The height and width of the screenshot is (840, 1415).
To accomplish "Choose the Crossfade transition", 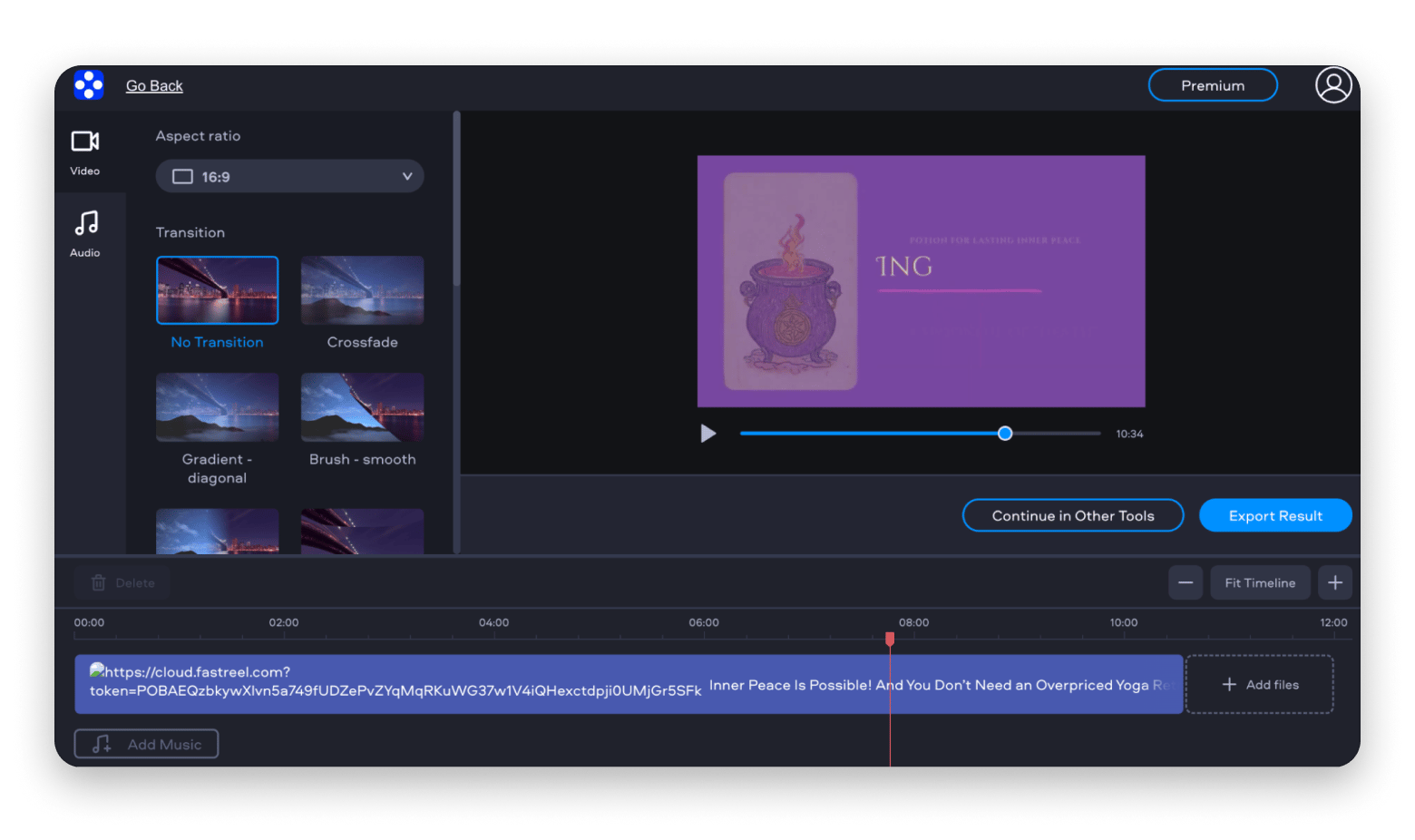I will tap(362, 290).
